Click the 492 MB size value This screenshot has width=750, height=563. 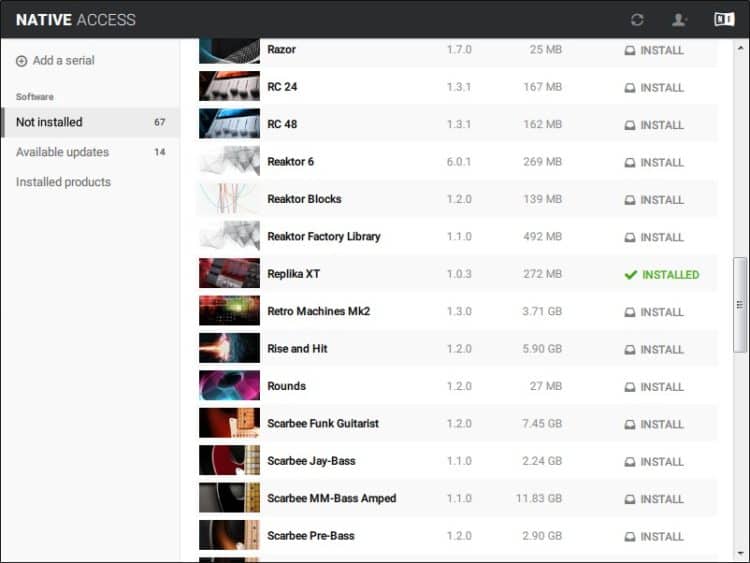(x=542, y=236)
